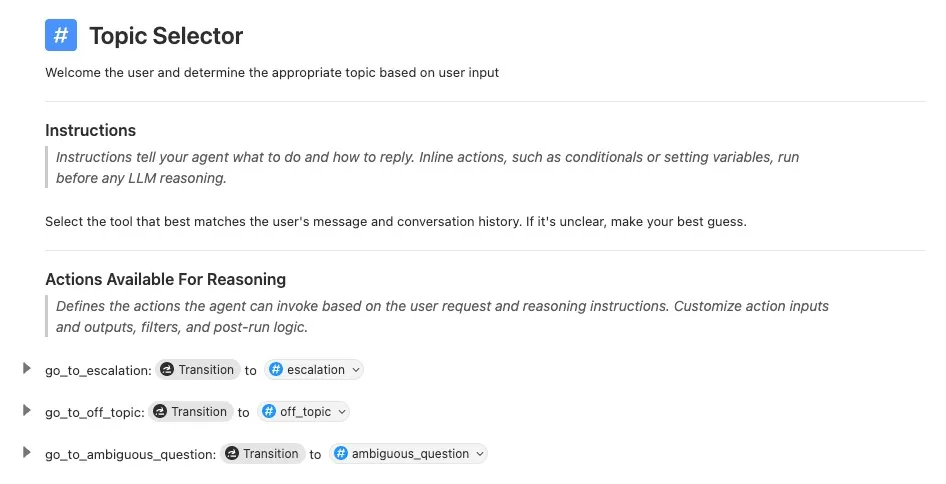Edit the topic description starting with Welcome the user
The height and width of the screenshot is (484, 946).
pyautogui.click(x=271, y=73)
